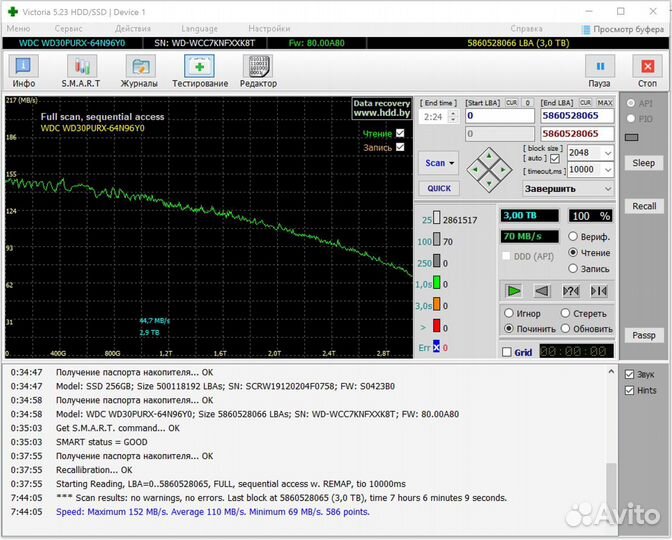
Task: Click the reverse scan direction arrow
Action: [x=541, y=291]
